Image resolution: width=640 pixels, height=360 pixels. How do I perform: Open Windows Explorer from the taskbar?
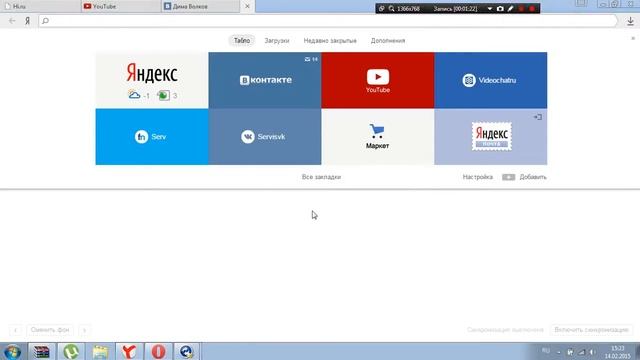[100, 351]
